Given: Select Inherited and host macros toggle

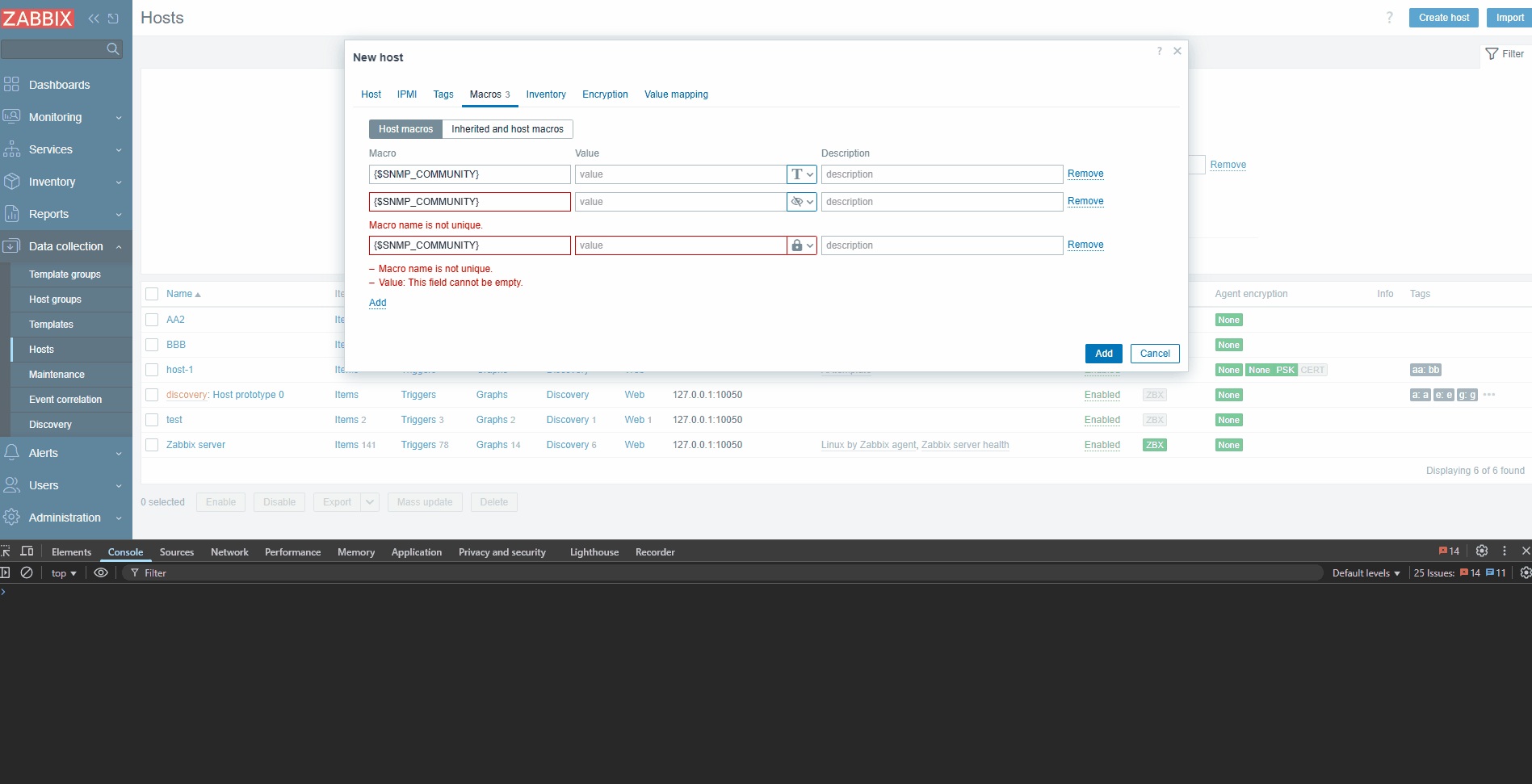Looking at the screenshot, I should (x=507, y=129).
